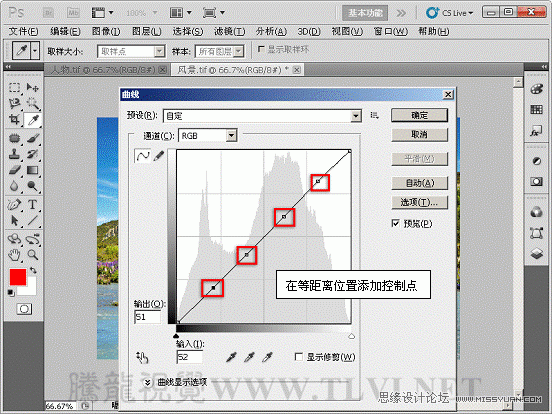Select the Brush tool
Screen dimensions: 552x414
(33, 138)
